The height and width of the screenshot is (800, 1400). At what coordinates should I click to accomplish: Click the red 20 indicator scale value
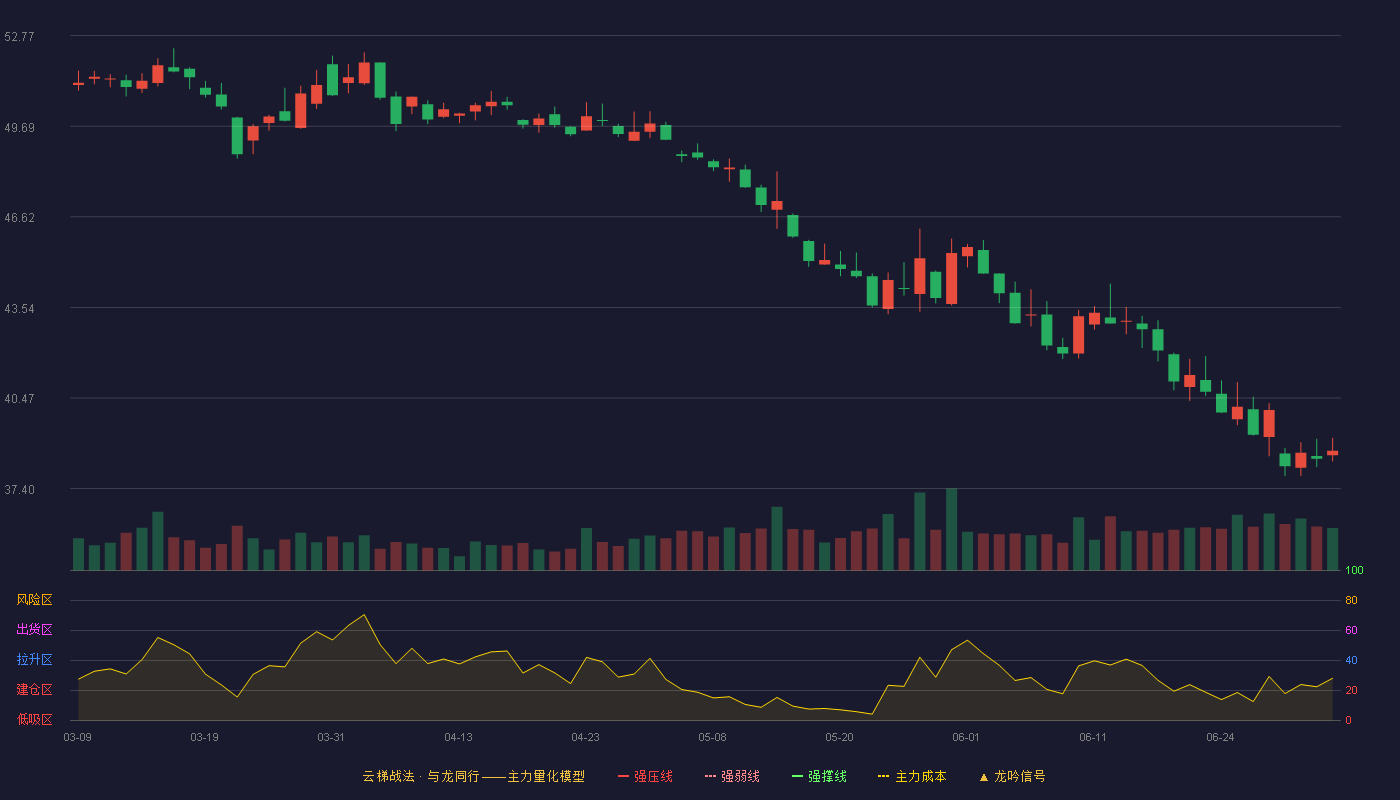[1351, 691]
